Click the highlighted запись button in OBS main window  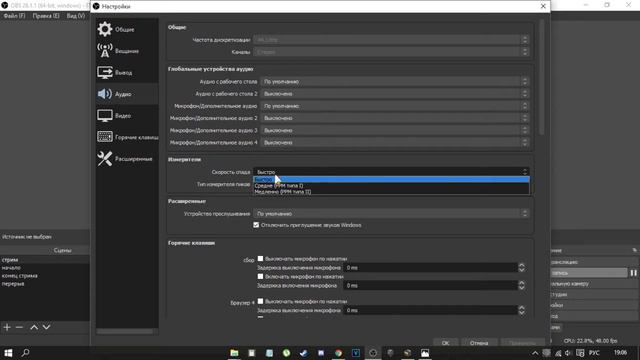[589, 273]
